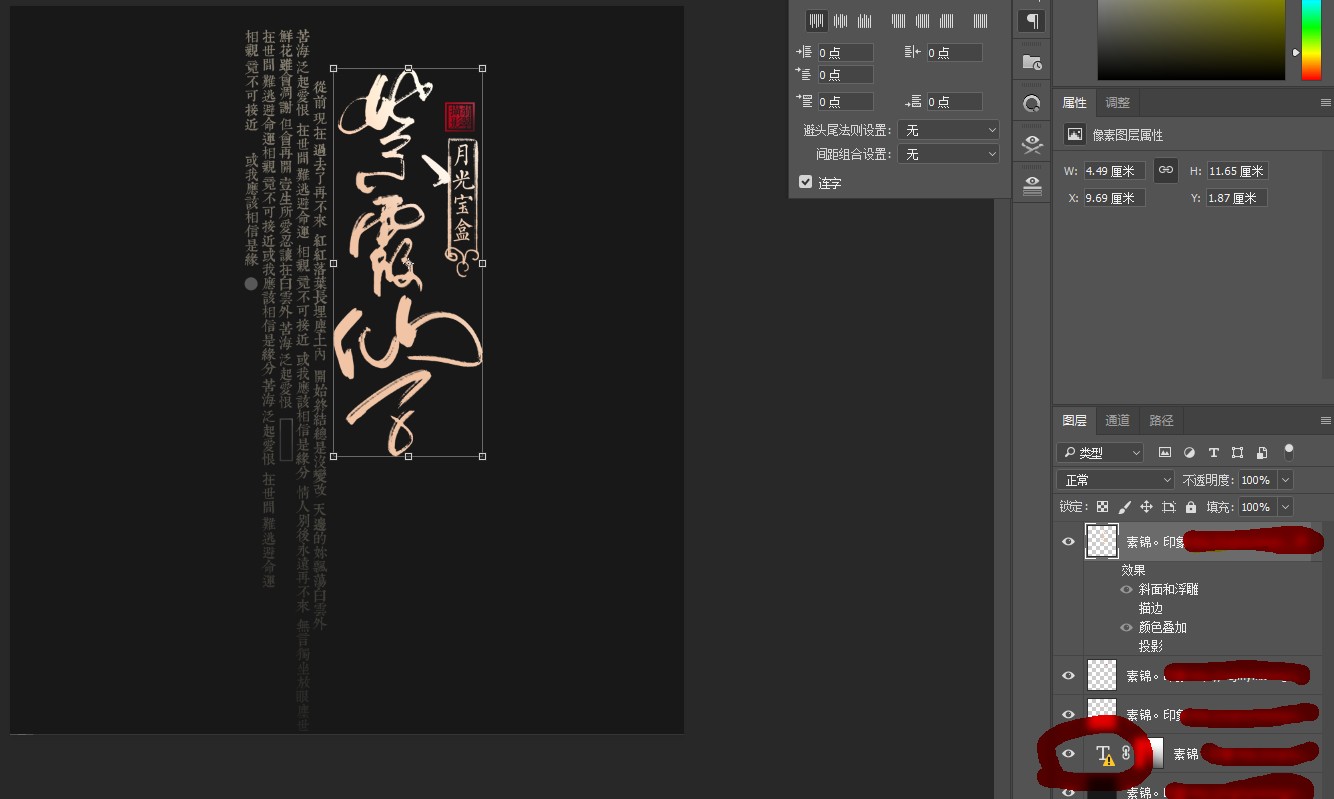Click the W width field
Image resolution: width=1334 pixels, height=799 pixels.
tap(1115, 171)
